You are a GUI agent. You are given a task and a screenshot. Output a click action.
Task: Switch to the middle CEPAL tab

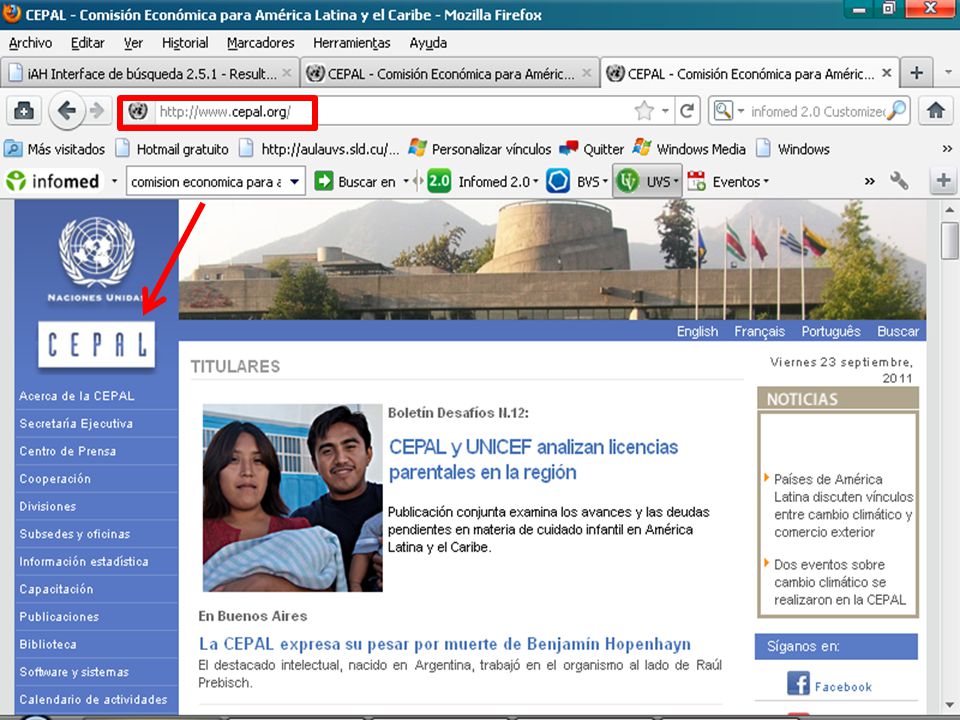tap(450, 73)
